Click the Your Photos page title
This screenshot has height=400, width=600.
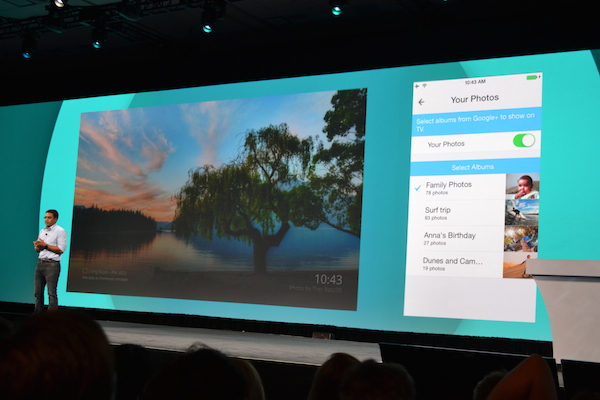coord(474,99)
